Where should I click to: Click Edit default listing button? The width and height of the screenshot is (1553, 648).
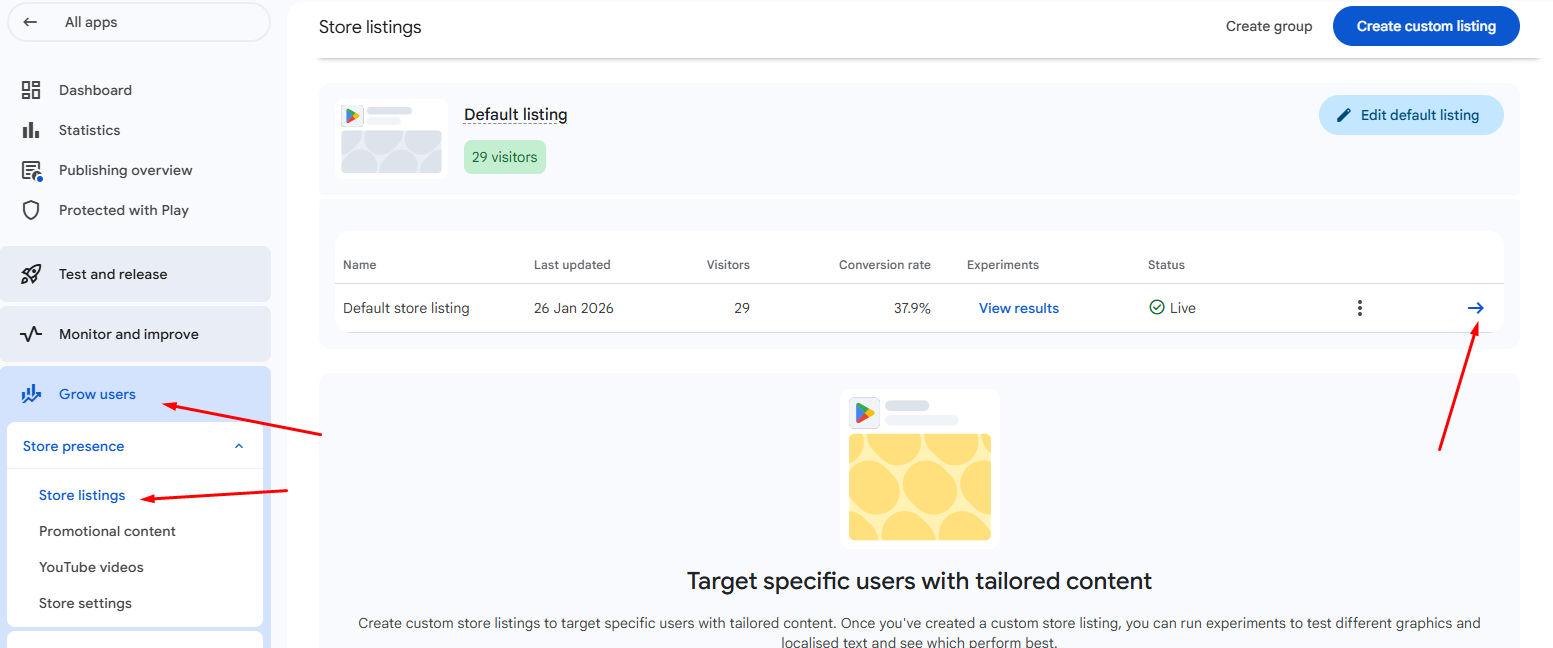(1411, 115)
